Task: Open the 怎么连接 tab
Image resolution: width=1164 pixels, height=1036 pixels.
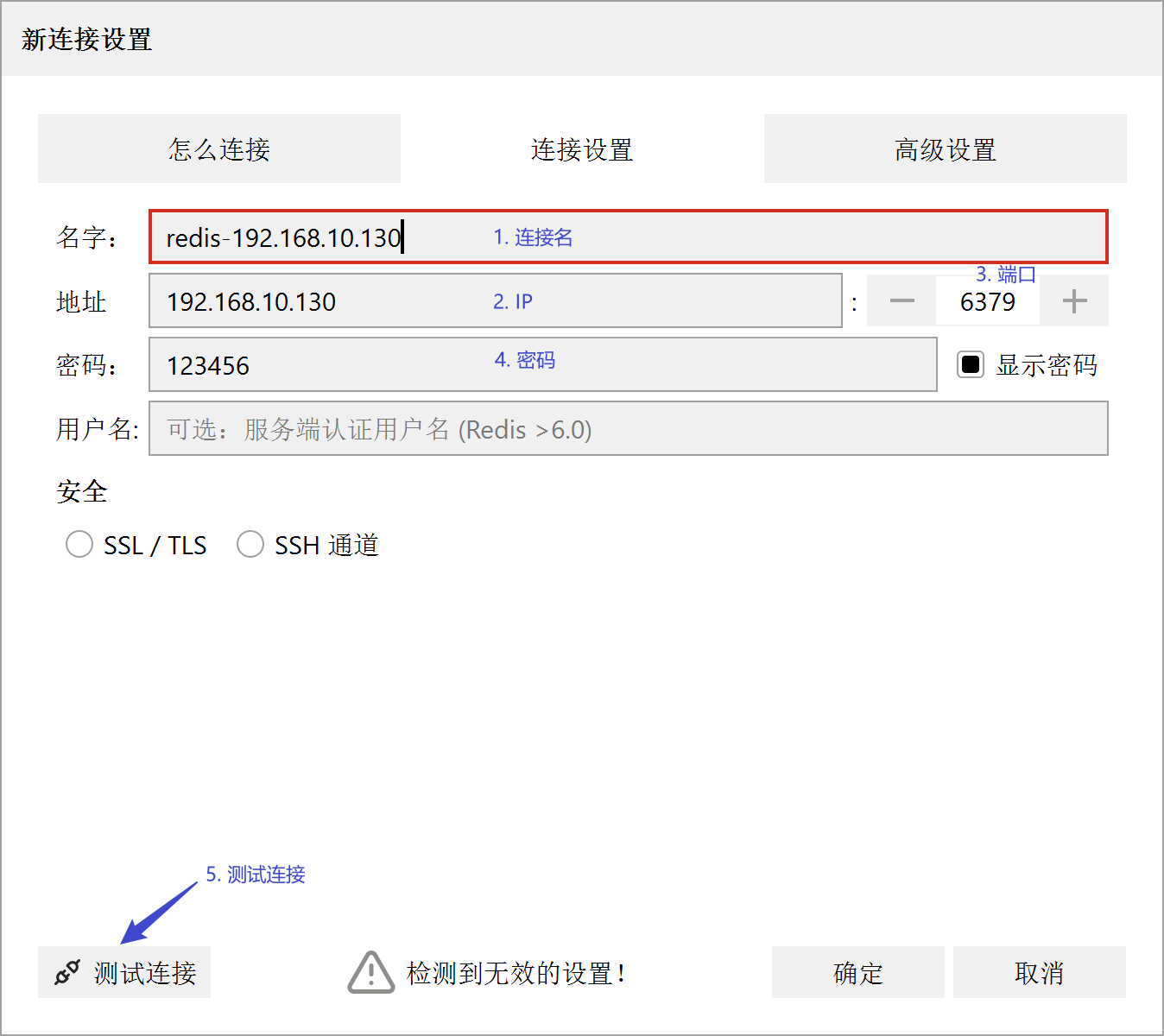Action: [219, 148]
